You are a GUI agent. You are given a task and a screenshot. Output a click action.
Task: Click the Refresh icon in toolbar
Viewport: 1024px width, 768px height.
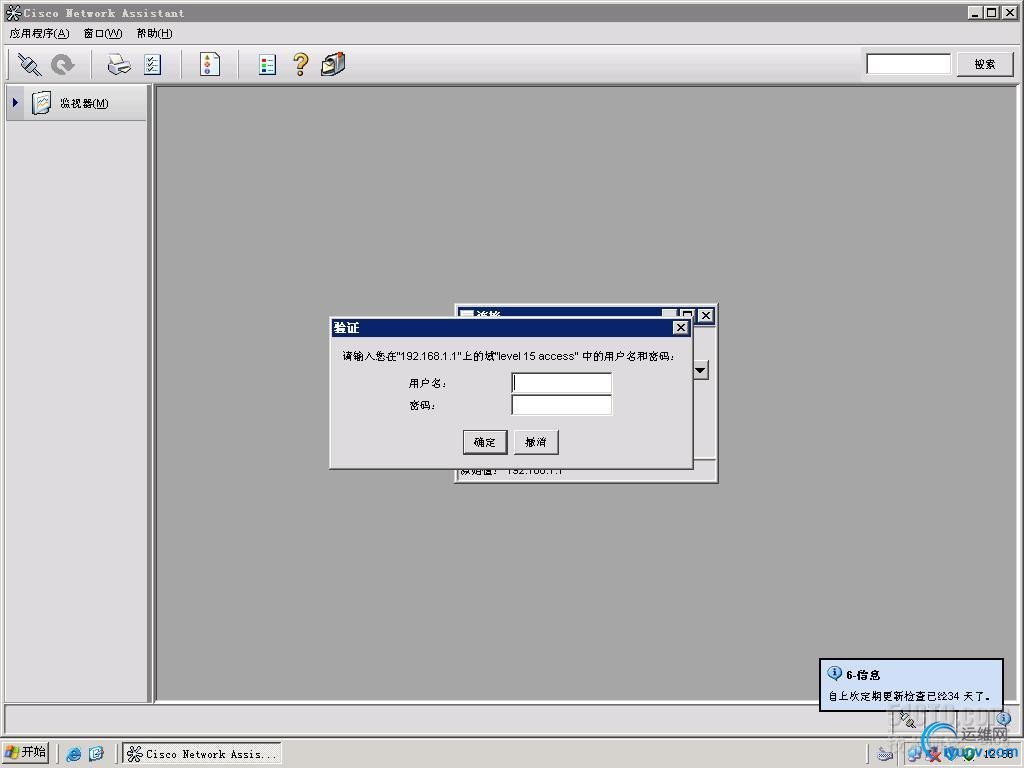63,64
